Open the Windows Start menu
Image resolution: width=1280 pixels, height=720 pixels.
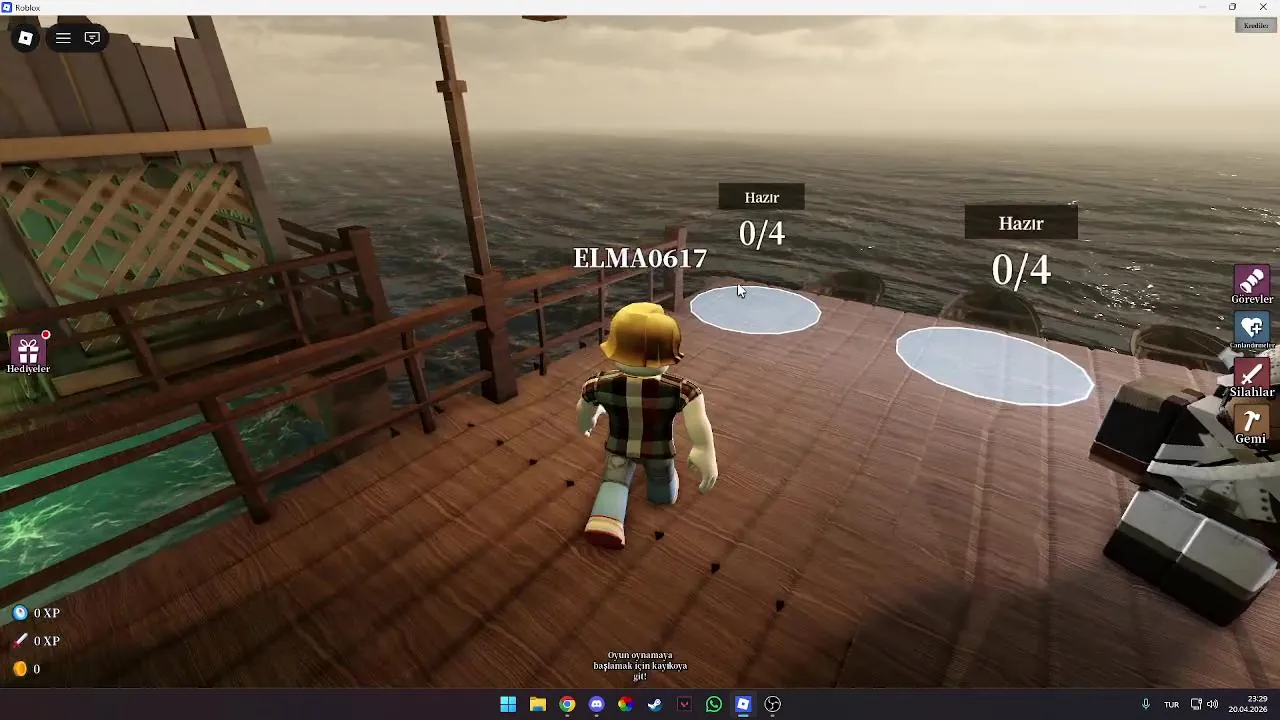(x=508, y=704)
